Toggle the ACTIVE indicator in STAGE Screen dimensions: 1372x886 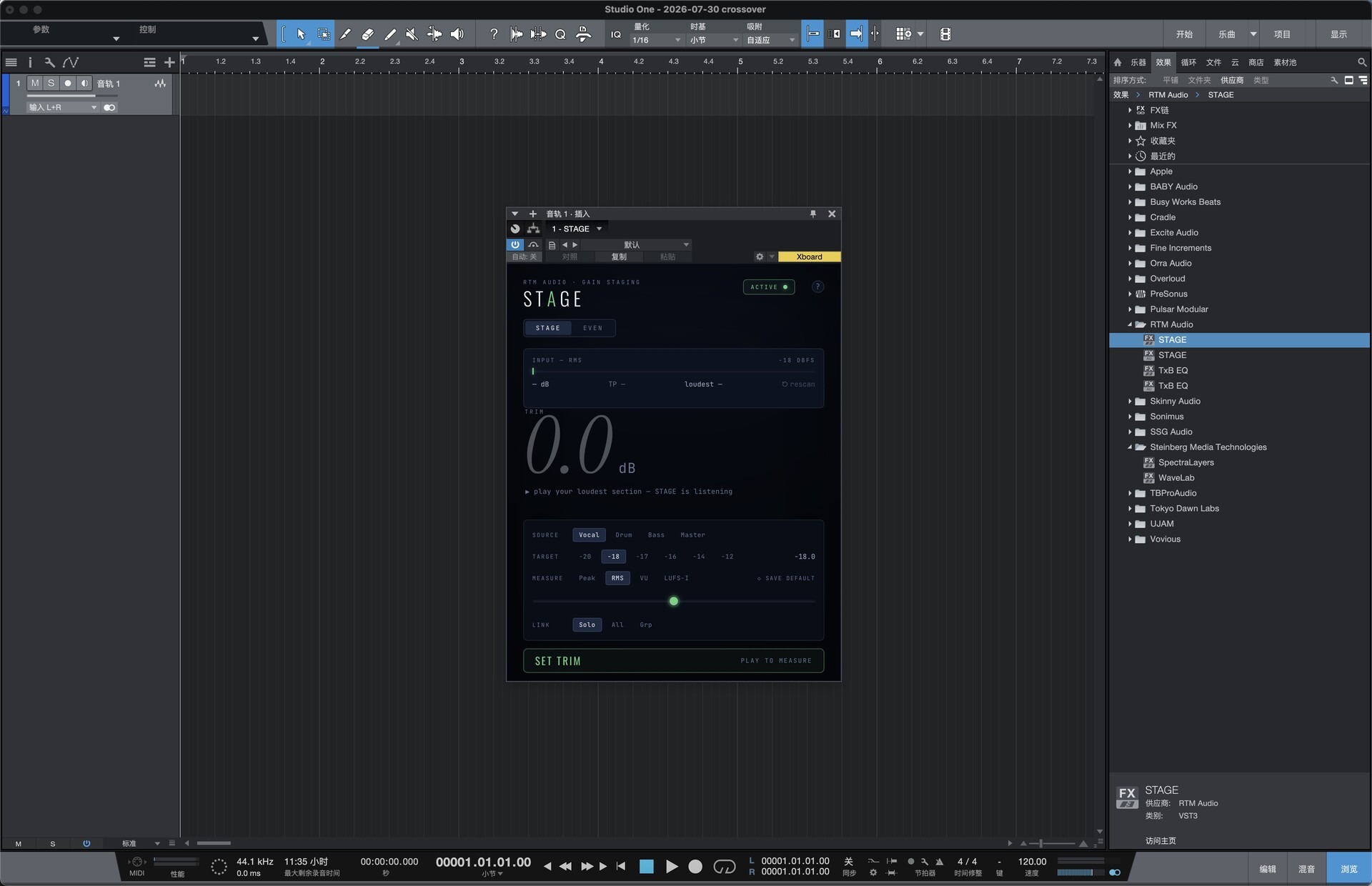[x=769, y=287]
